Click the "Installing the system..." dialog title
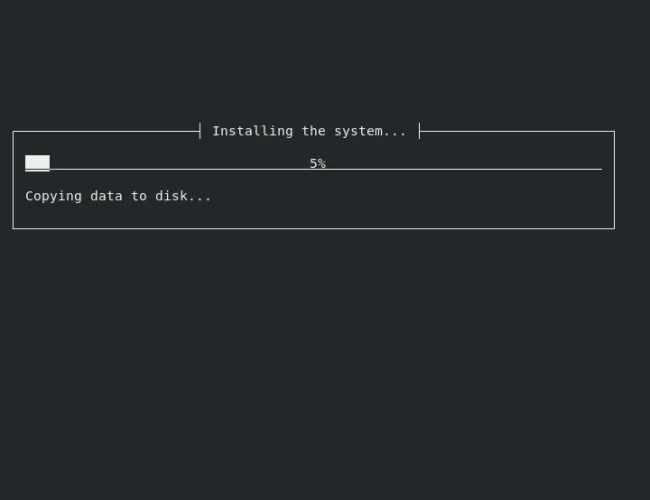 point(309,131)
